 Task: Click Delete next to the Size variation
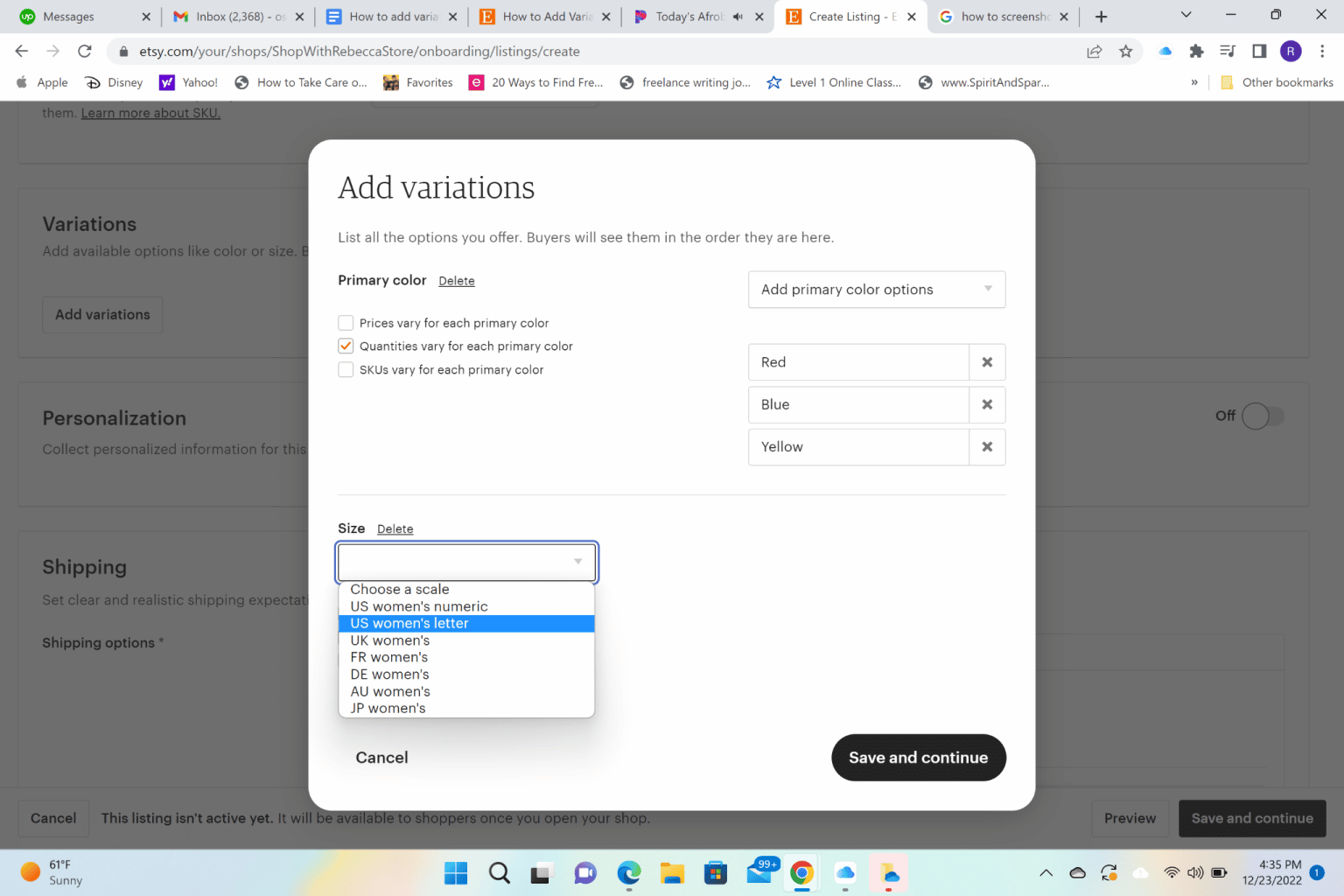(395, 528)
